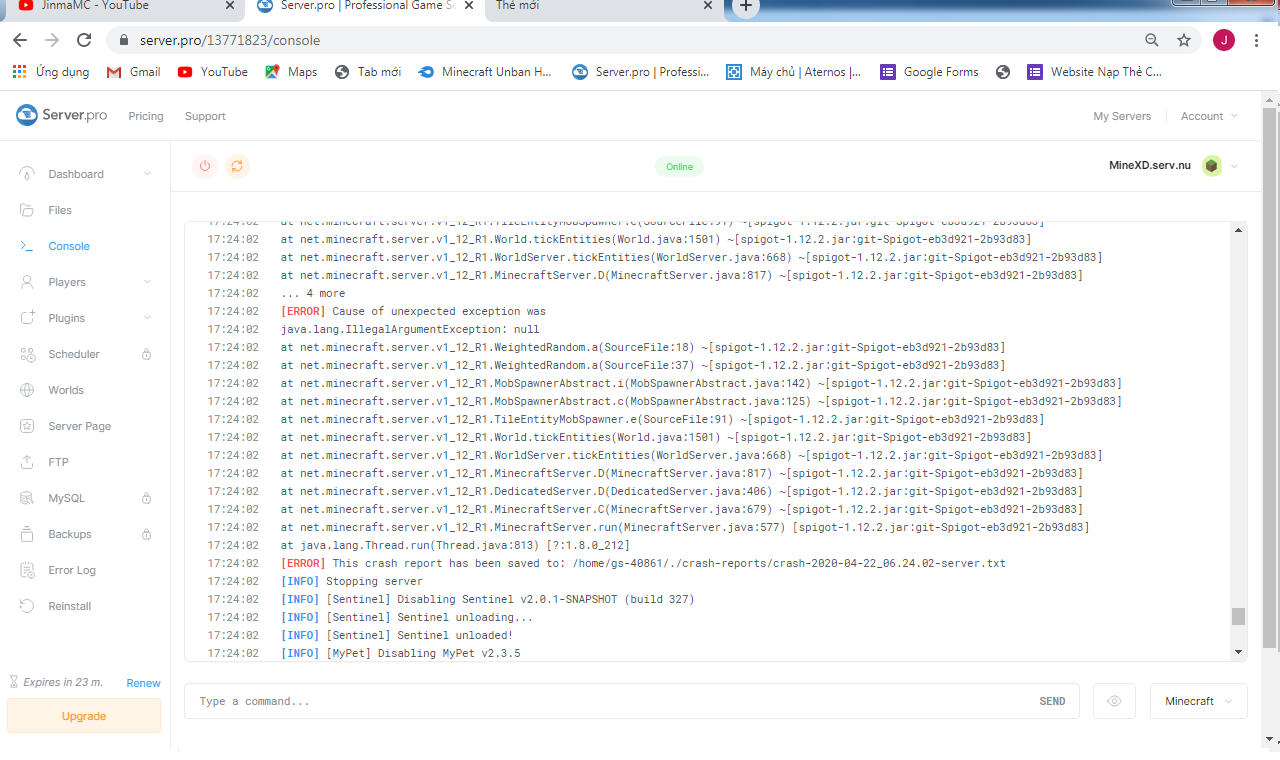Open the Chrome profile avatar

pyautogui.click(x=1224, y=40)
